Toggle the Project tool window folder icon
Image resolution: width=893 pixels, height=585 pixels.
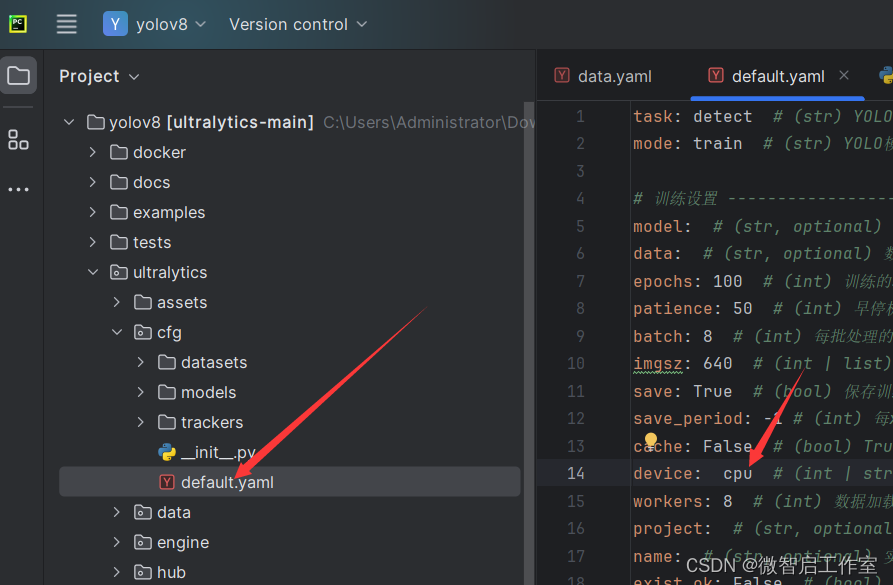tap(19, 75)
